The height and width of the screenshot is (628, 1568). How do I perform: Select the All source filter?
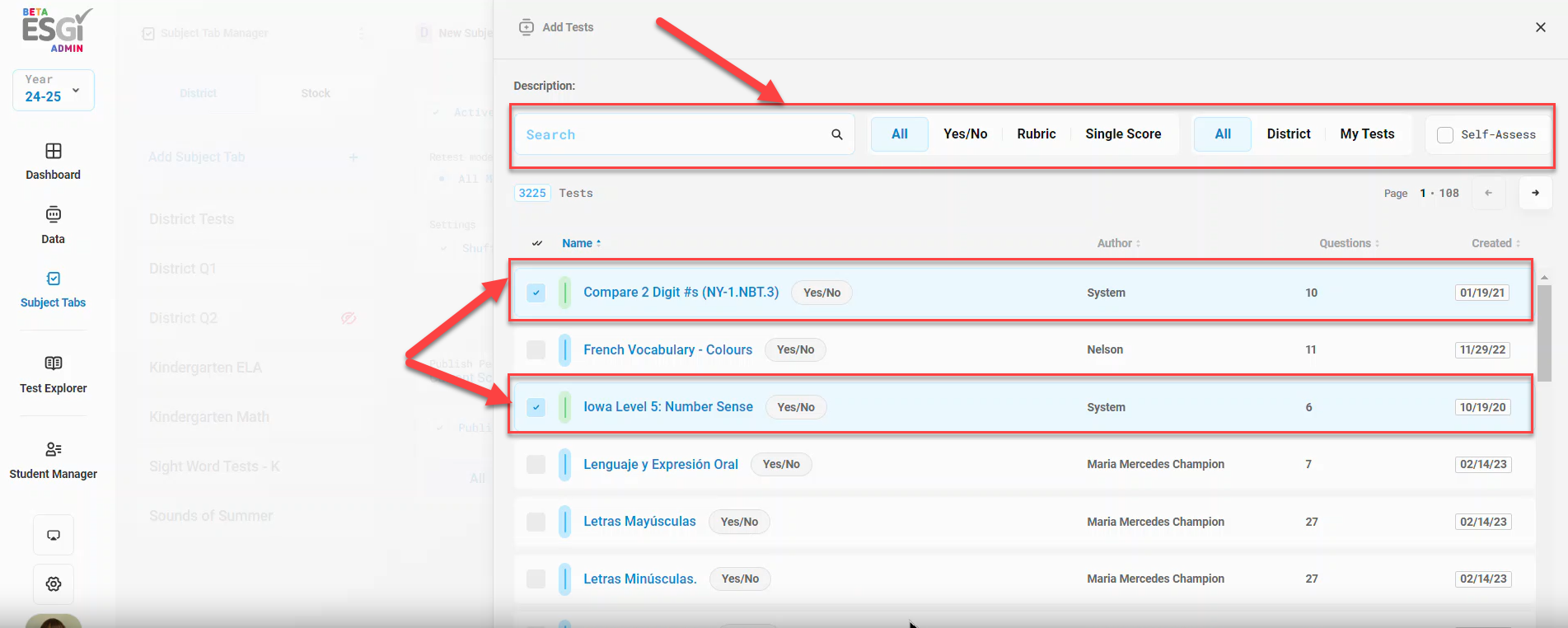pyautogui.click(x=1223, y=134)
